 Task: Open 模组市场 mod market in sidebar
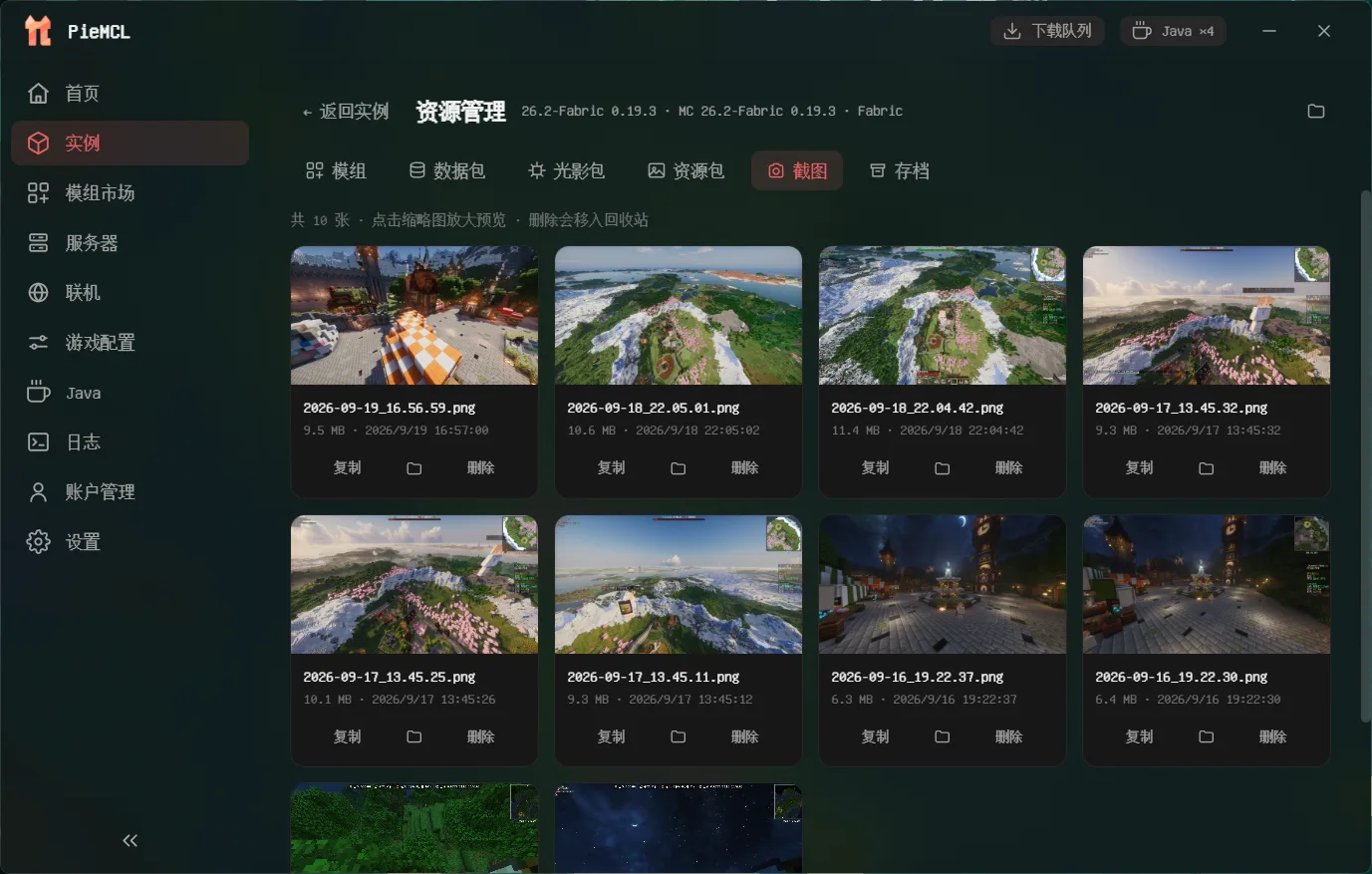[x=130, y=193]
